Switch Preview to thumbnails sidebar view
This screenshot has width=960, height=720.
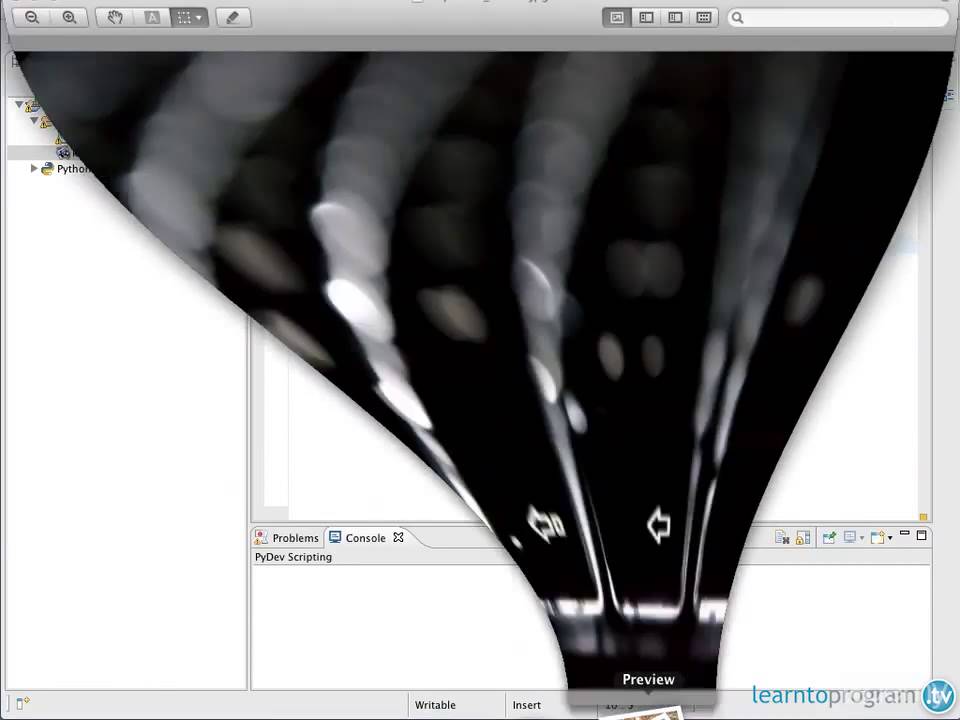click(x=646, y=17)
